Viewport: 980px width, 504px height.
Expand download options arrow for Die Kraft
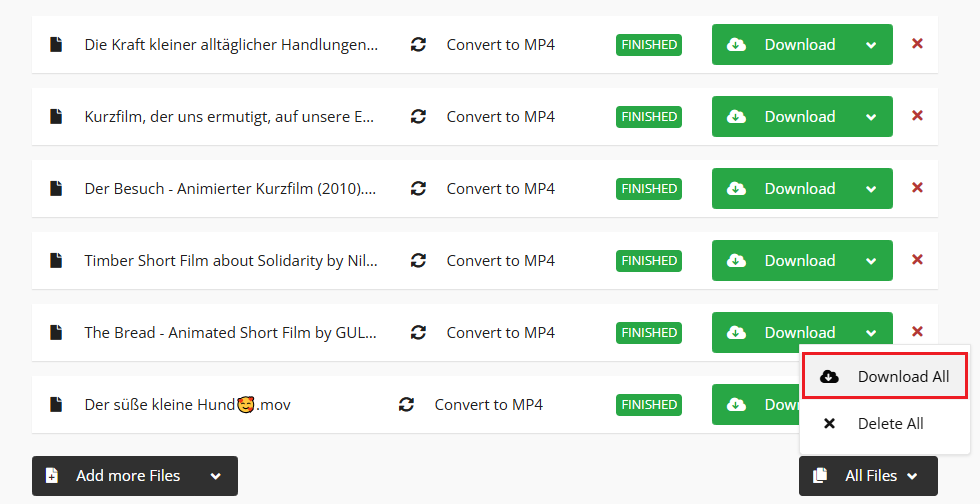click(x=871, y=45)
